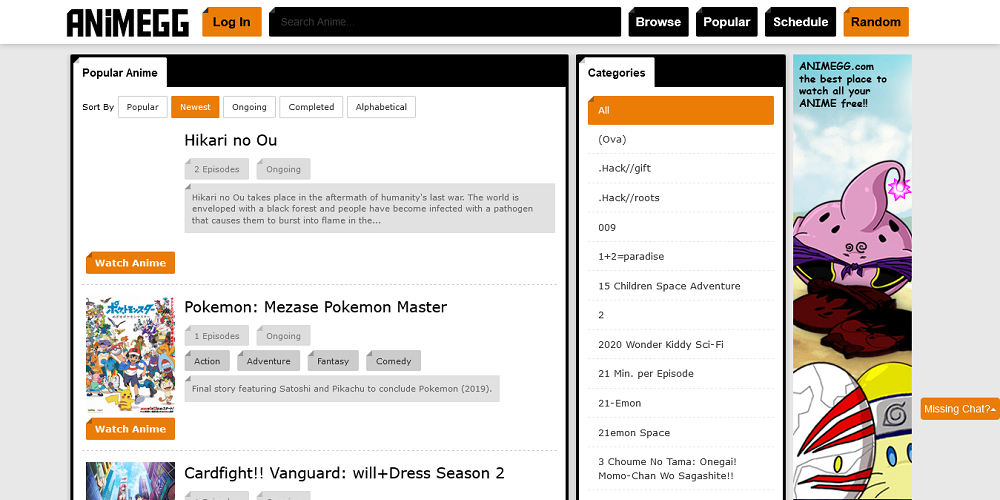Select the .Hack//roots category
Screen dimensions: 1000x500
680,198
